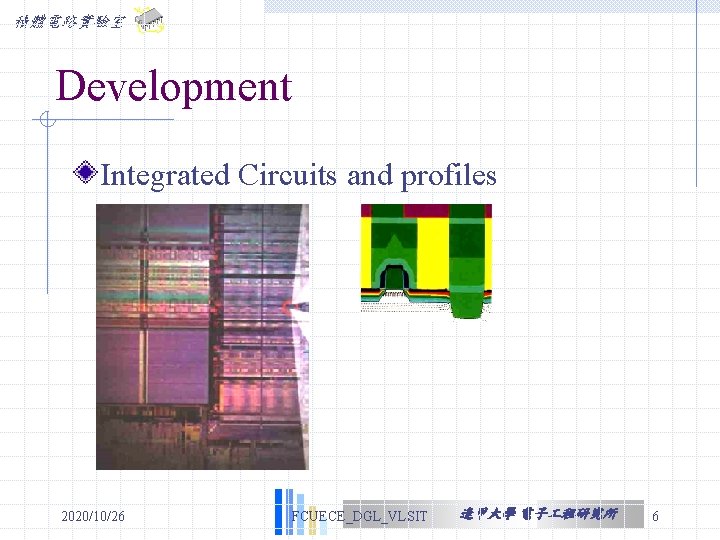The image size is (720, 540).
Task: Click the Chinese lab name in header
Action: (70, 22)
